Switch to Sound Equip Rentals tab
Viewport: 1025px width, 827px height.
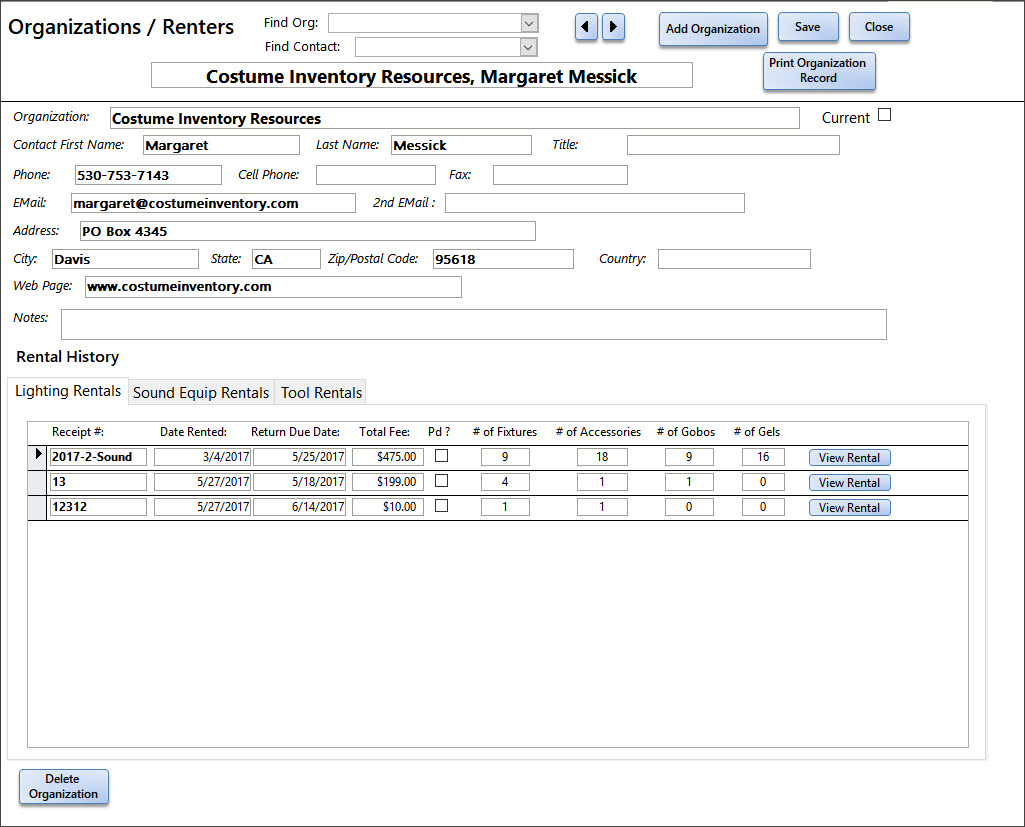click(x=201, y=393)
